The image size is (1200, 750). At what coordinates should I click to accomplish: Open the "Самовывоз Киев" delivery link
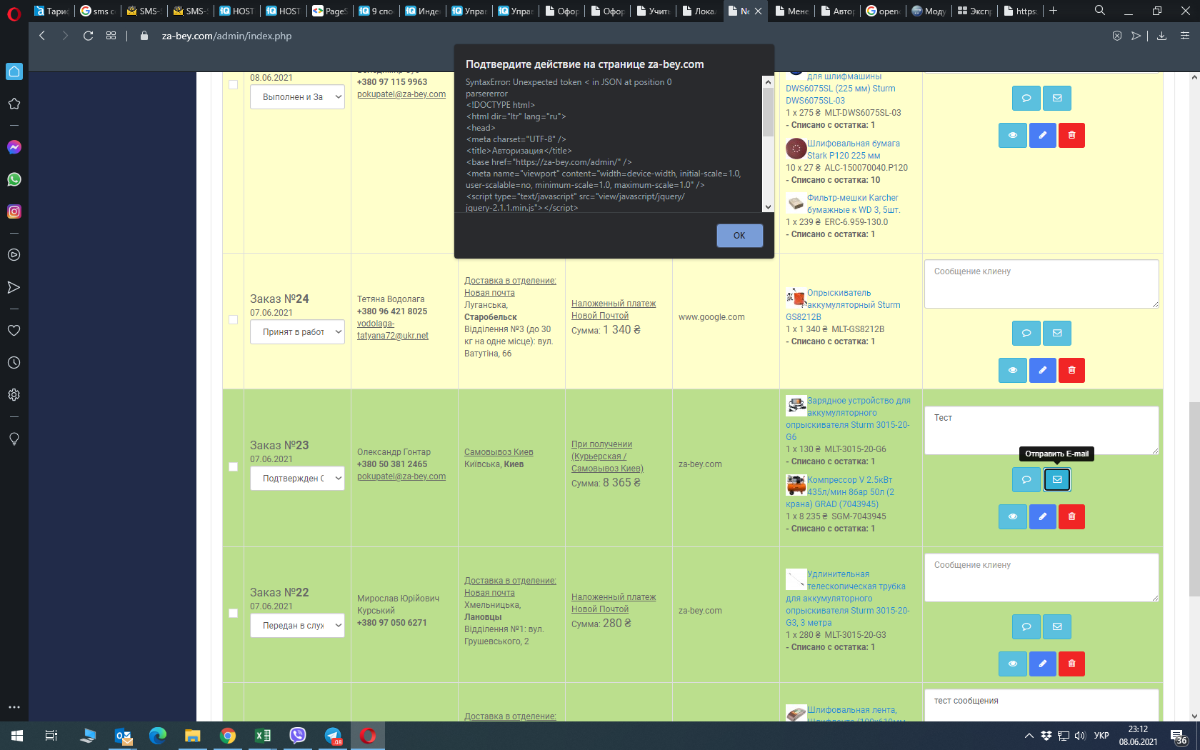tap(499, 452)
